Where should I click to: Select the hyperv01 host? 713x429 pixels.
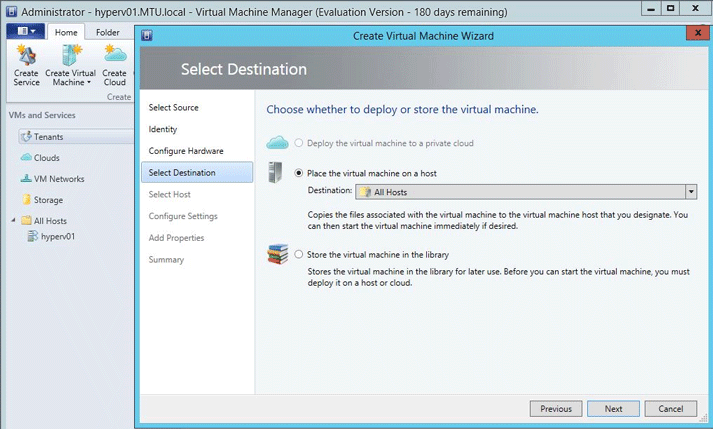point(57,237)
